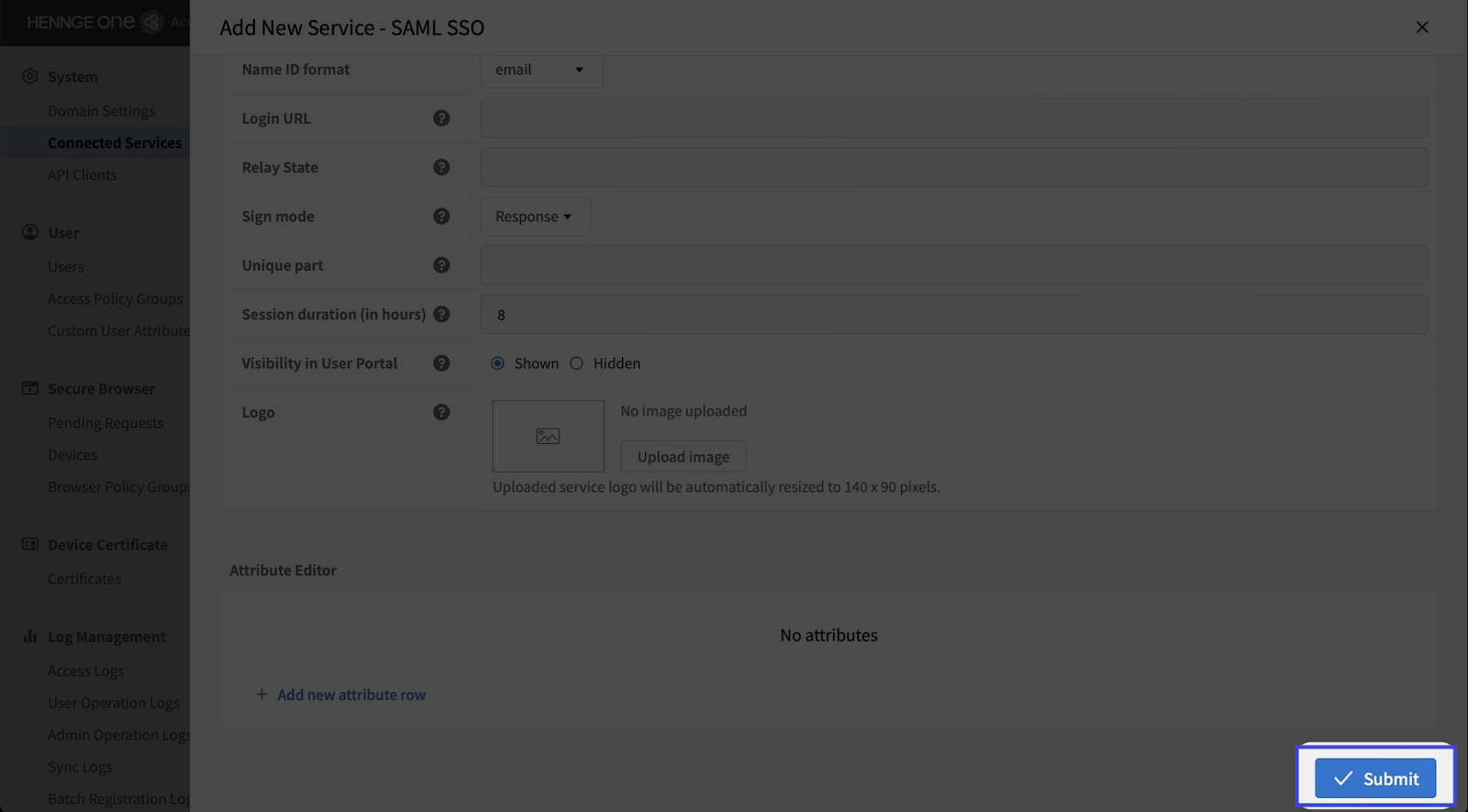Image resolution: width=1468 pixels, height=812 pixels.
Task: Click the Login URL help icon
Action: tap(441, 118)
